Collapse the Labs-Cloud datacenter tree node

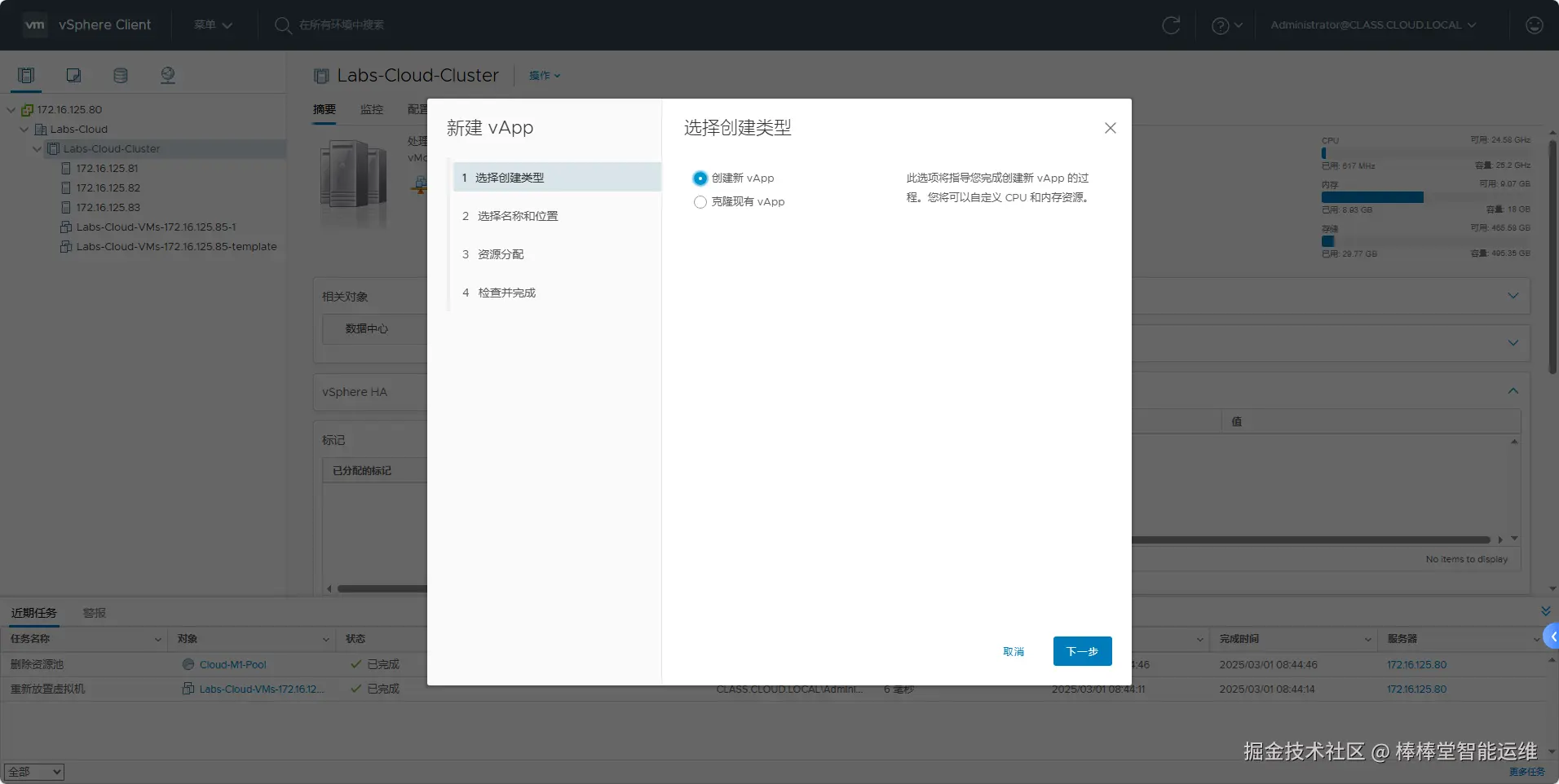point(24,130)
